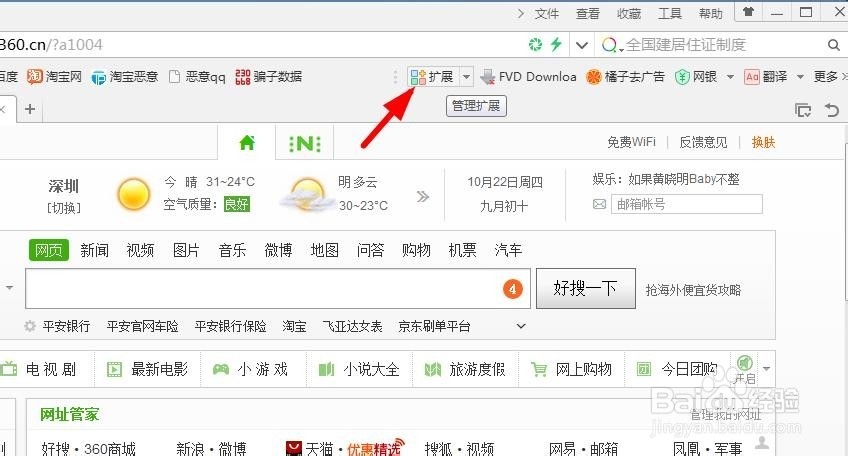Open the tab list icon
The image size is (848, 456).
(803, 110)
